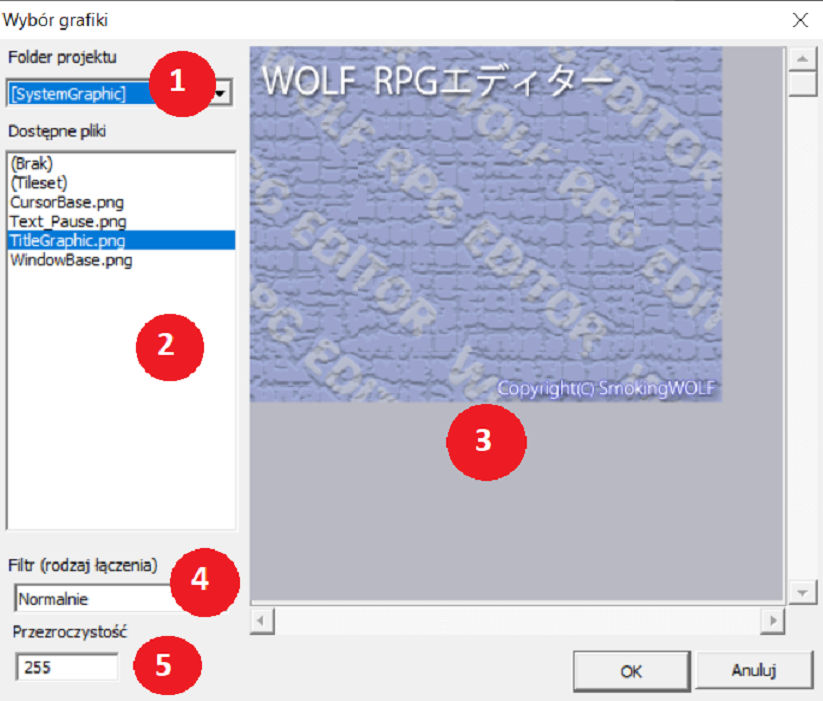The width and height of the screenshot is (823, 701).
Task: Click the horizontal scrollbar left arrow
Action: pyautogui.click(x=261, y=621)
